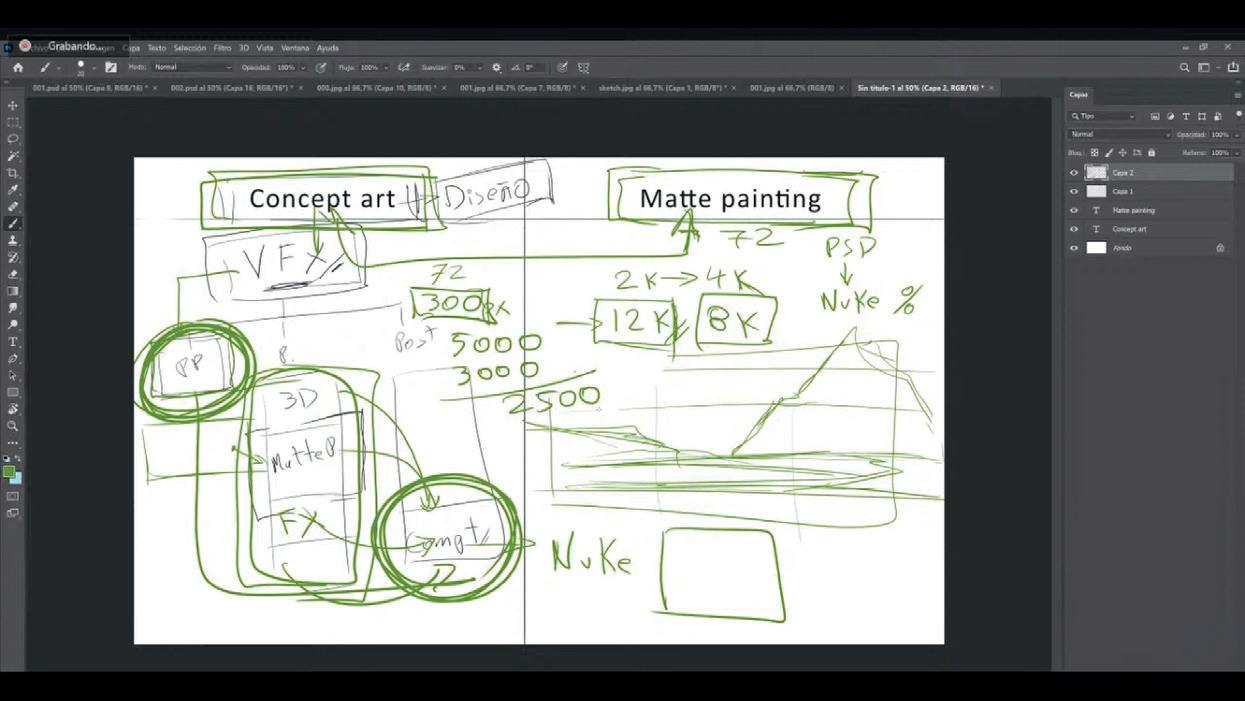Screen dimensions: 1245x701
Task: Select the Rectangle shape tool
Action: [13, 392]
